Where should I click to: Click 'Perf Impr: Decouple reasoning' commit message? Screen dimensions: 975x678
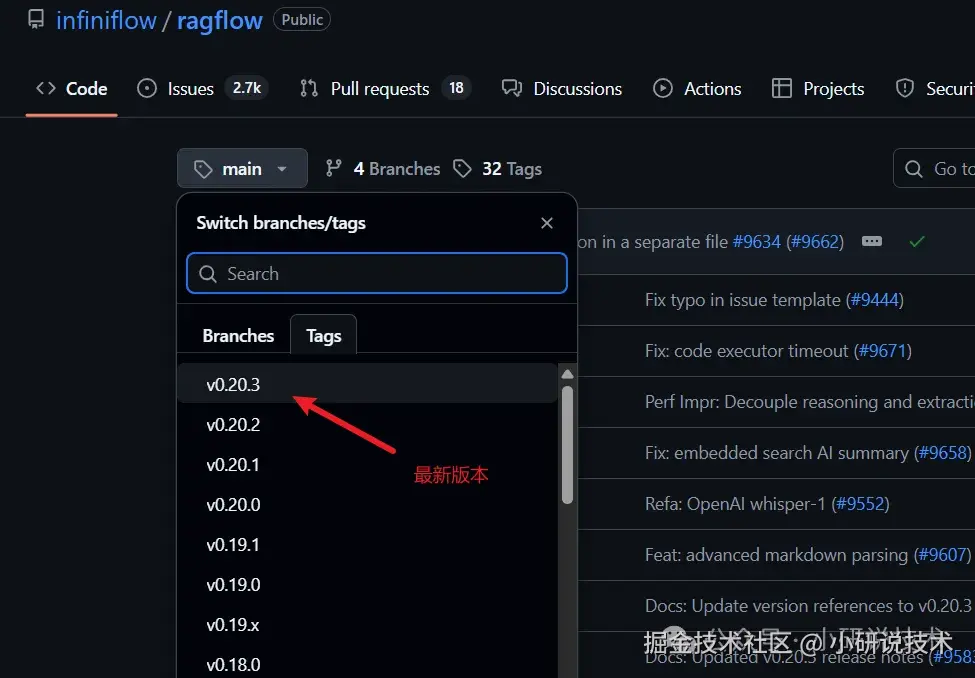click(810, 402)
